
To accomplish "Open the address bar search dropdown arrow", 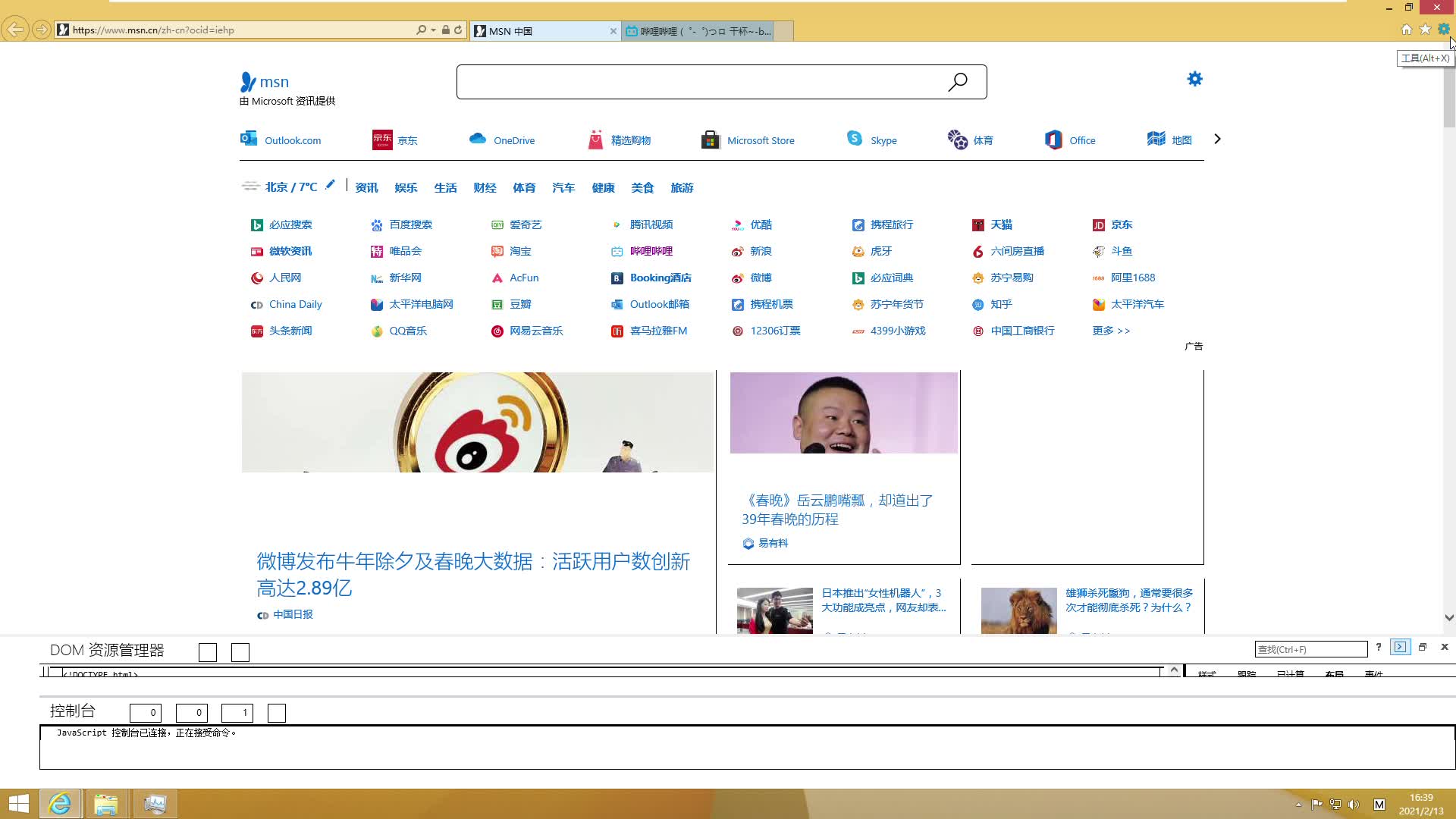I will (433, 30).
